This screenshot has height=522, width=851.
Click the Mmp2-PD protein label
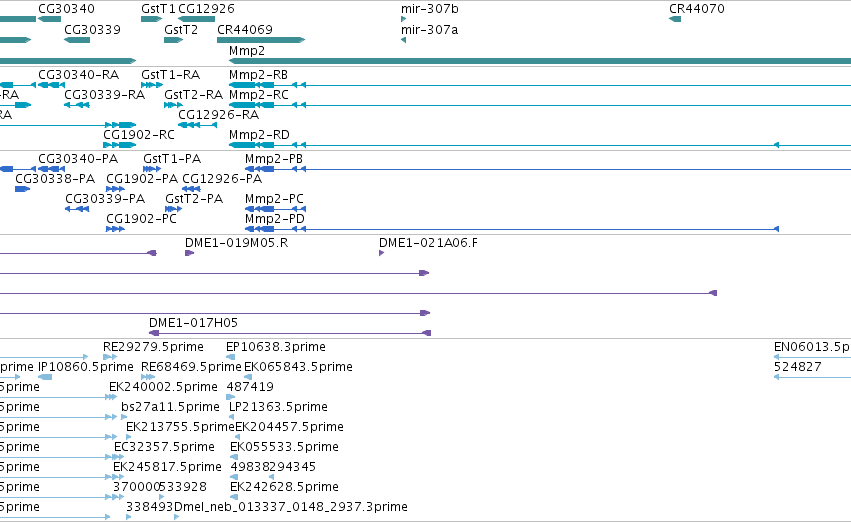point(275,219)
